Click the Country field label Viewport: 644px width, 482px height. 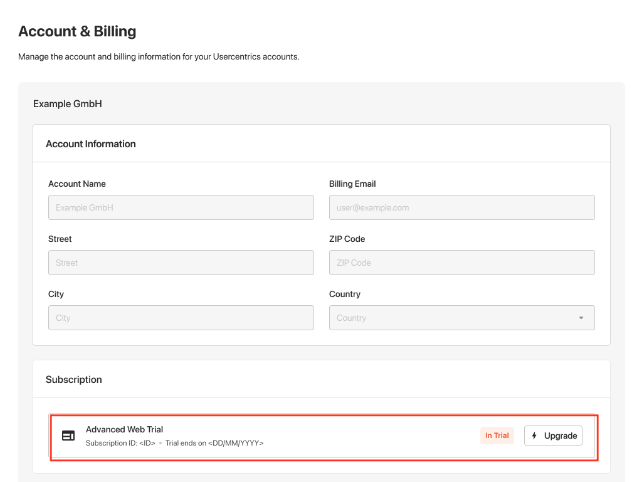pos(345,294)
